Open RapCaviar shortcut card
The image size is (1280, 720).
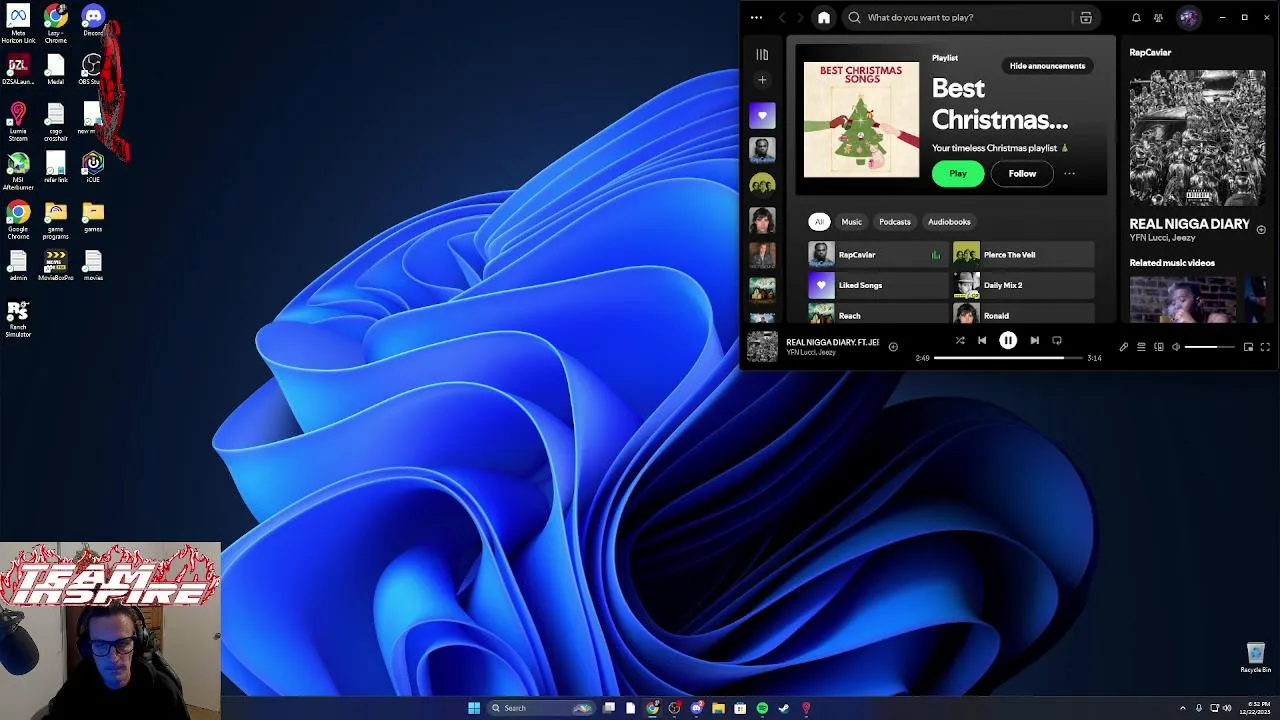point(876,255)
